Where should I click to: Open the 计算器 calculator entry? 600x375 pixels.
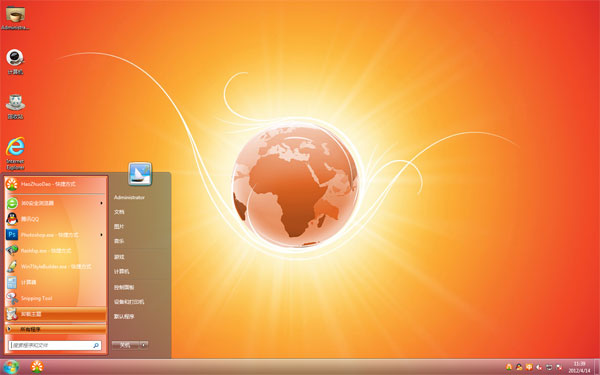point(55,282)
